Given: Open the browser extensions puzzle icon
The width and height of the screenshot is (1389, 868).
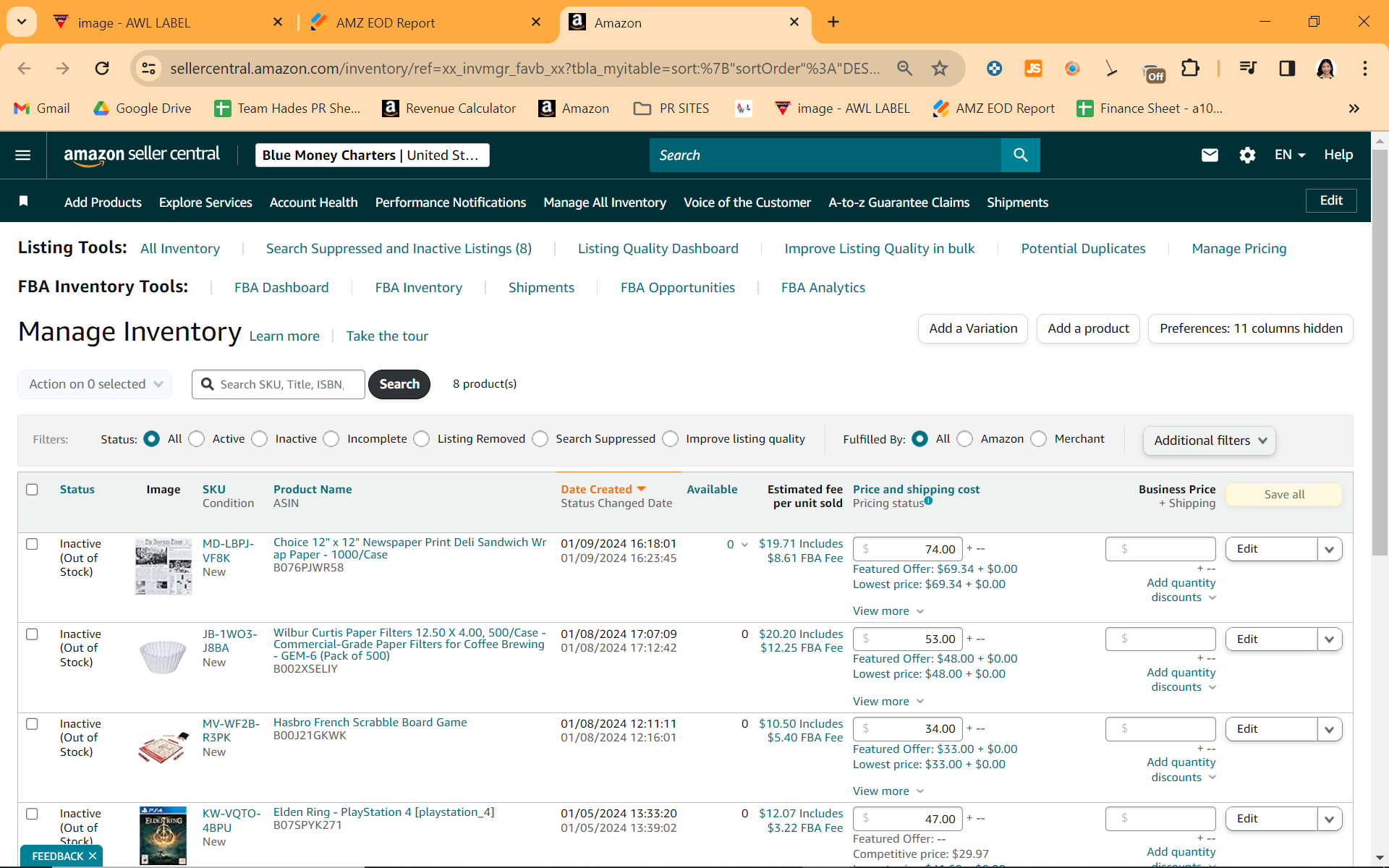Looking at the screenshot, I should 1190,69.
